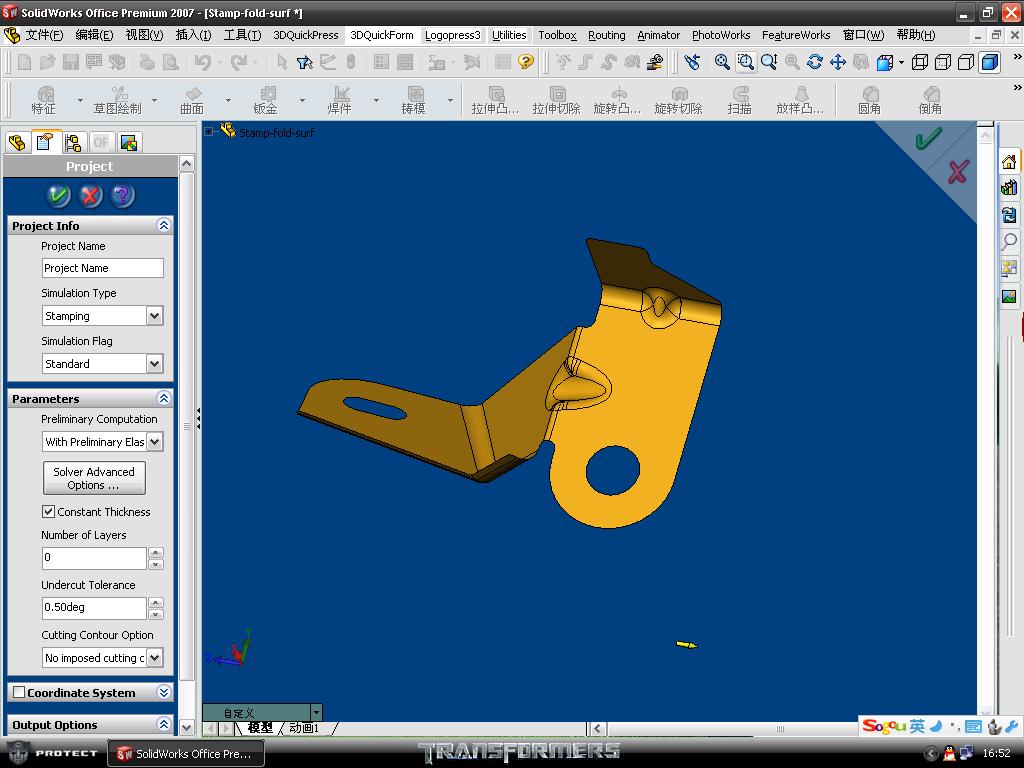The height and width of the screenshot is (768, 1024).
Task: Collapse the Project Info section
Action: 164,226
